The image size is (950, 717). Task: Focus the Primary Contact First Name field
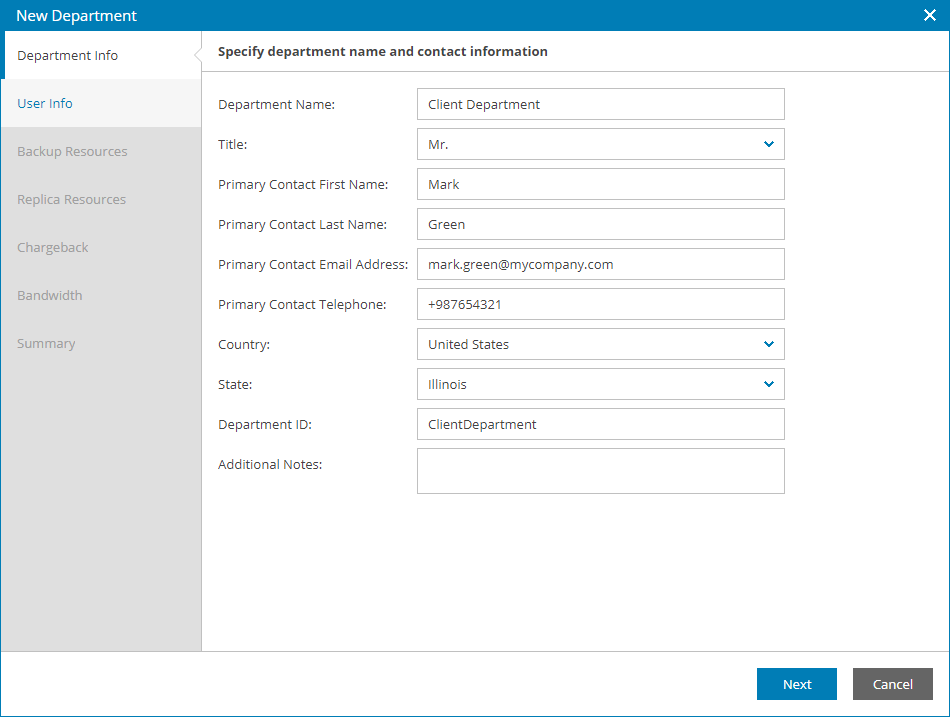600,184
